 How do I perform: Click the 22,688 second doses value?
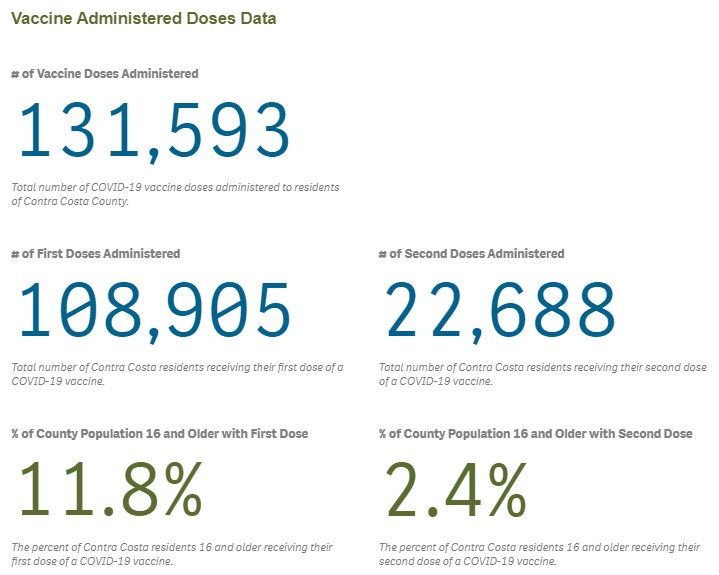500,311
